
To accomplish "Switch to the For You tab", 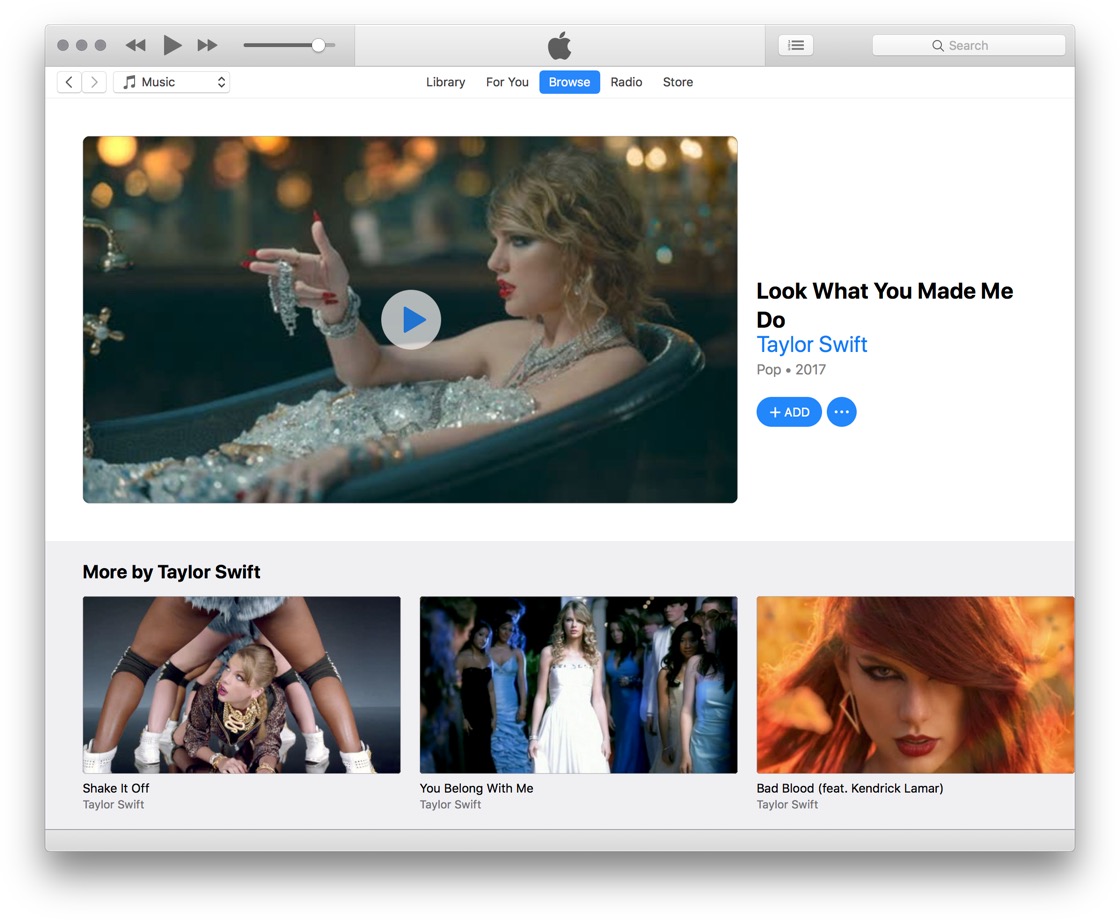I will pyautogui.click(x=507, y=82).
